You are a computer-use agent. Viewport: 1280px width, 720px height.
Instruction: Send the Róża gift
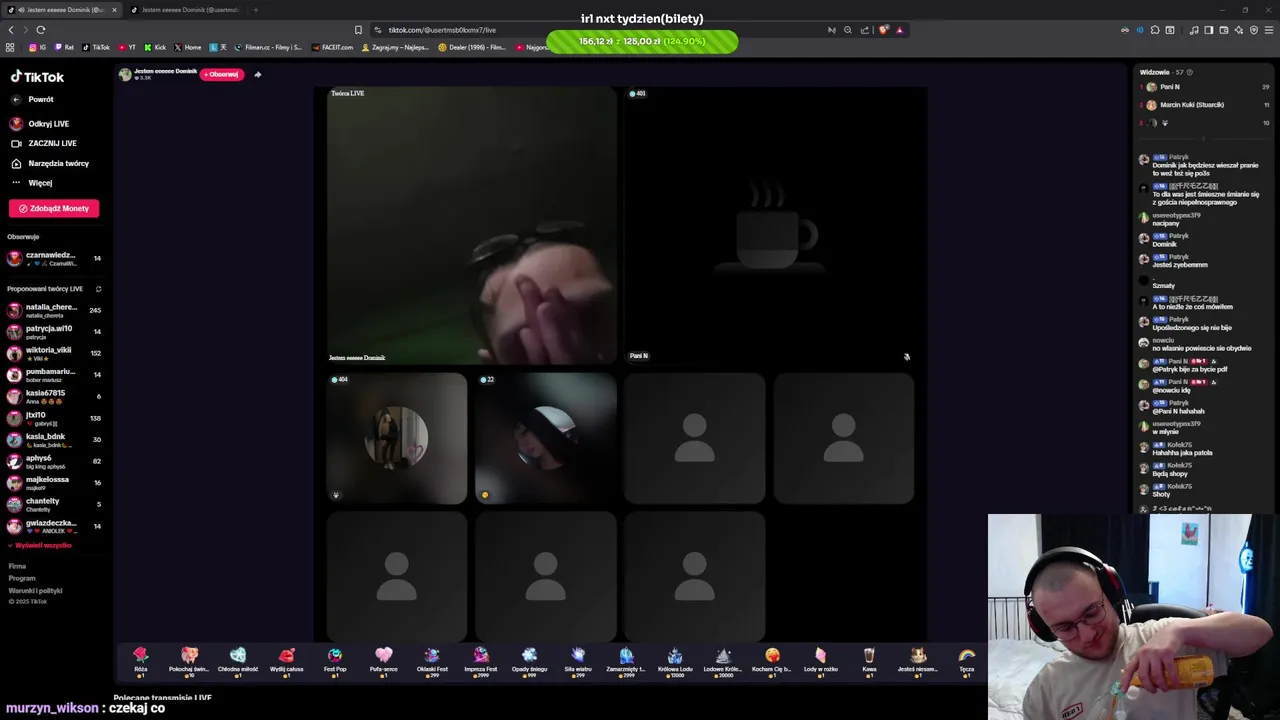point(141,661)
